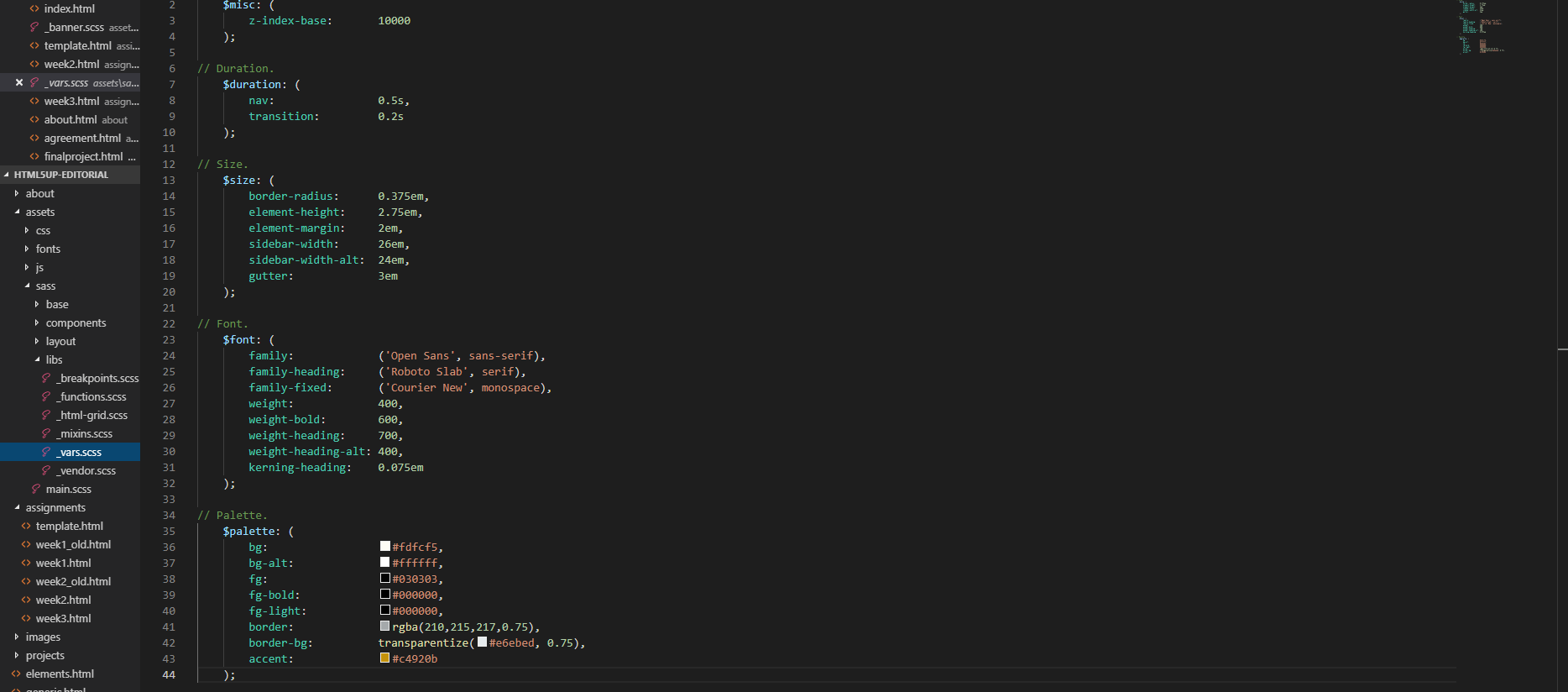Open week3.html under assignments folder
This screenshot has height=692, width=1568.
click(64, 618)
